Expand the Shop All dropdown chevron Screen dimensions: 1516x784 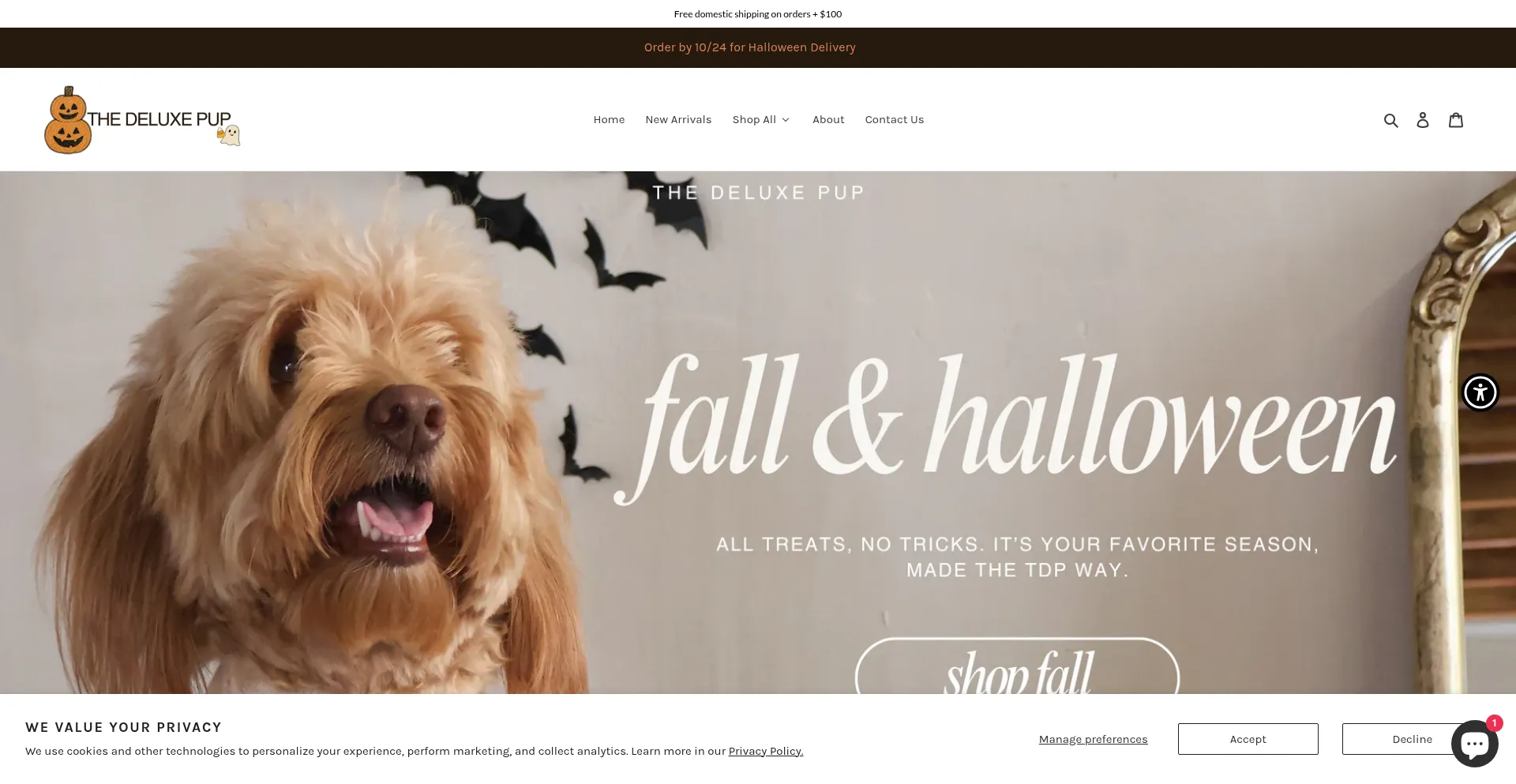(x=785, y=120)
